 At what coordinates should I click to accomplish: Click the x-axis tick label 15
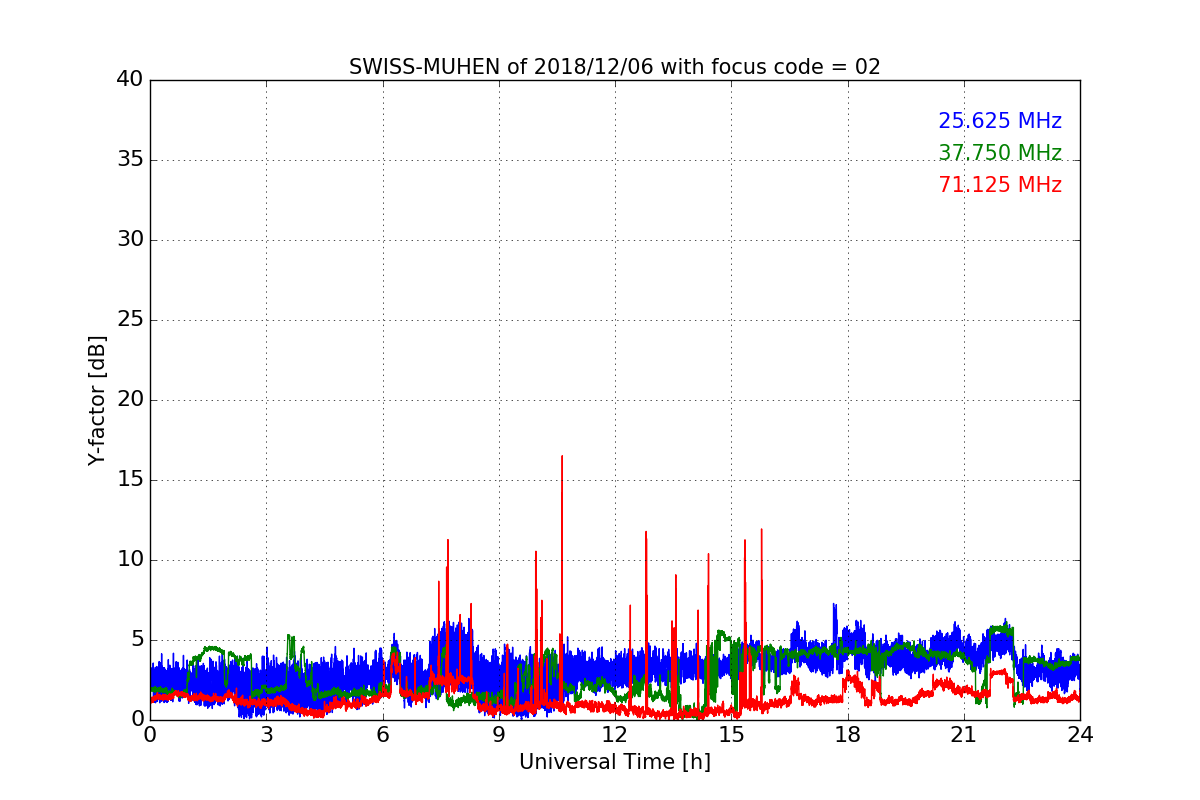point(731,735)
